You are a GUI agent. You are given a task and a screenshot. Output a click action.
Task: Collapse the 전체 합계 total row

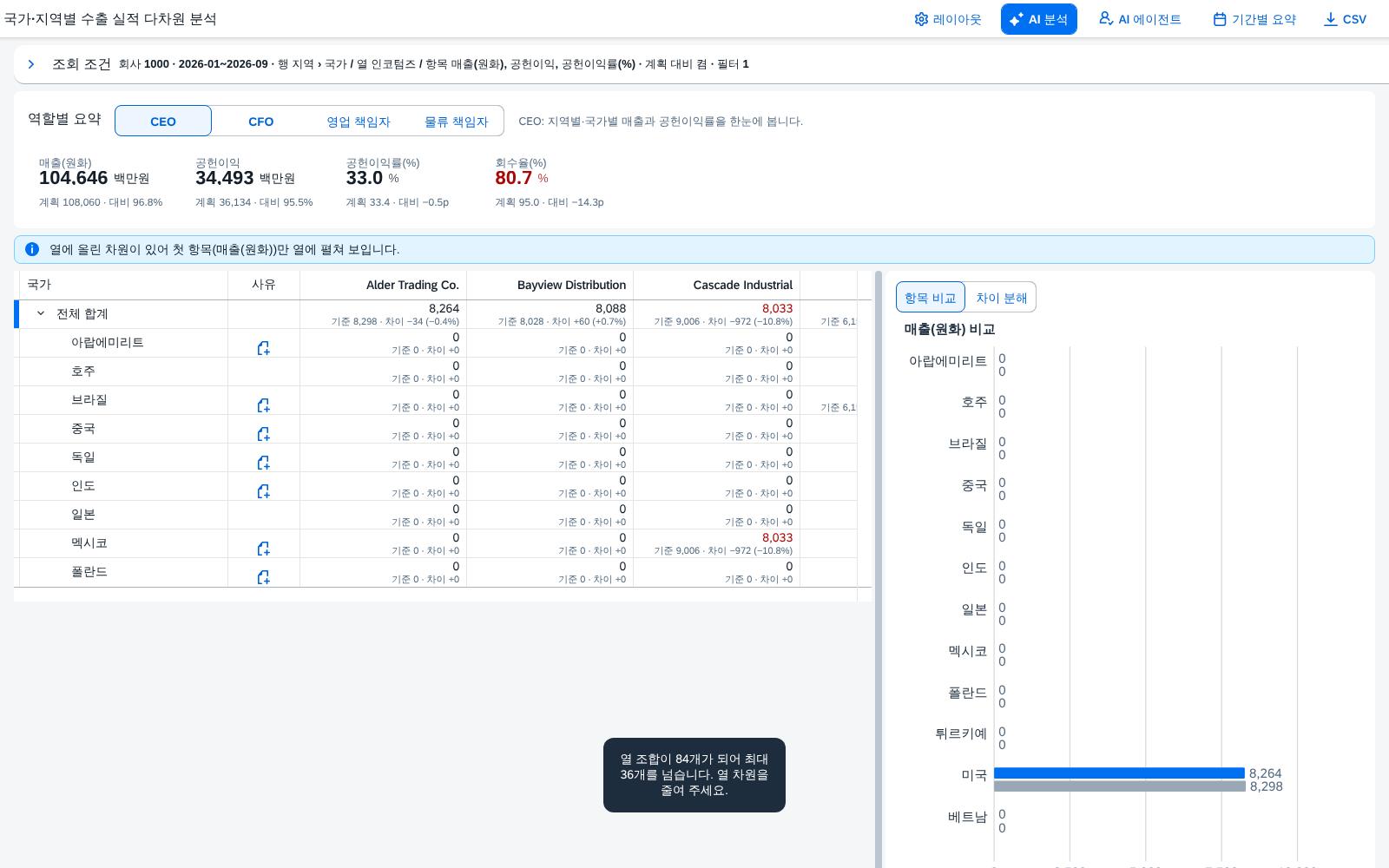[41, 313]
